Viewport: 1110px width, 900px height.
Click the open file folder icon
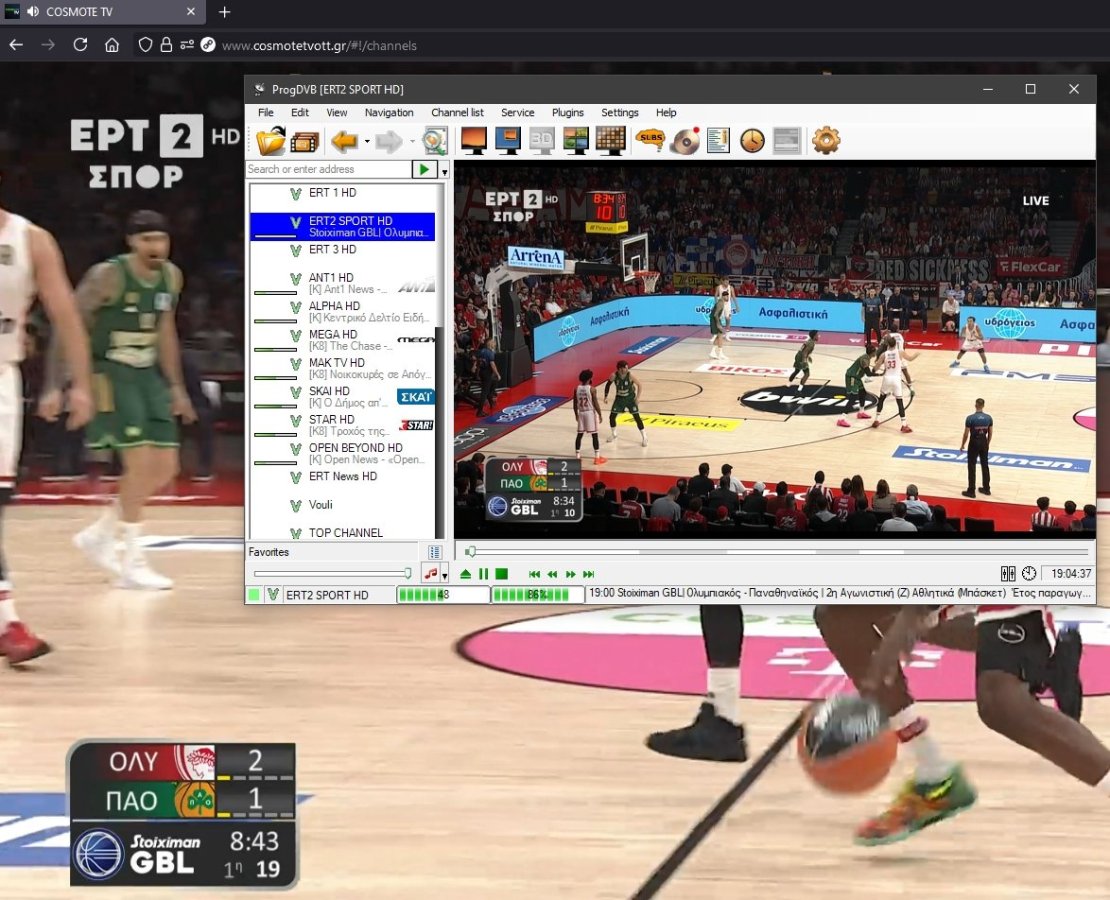tap(270, 141)
